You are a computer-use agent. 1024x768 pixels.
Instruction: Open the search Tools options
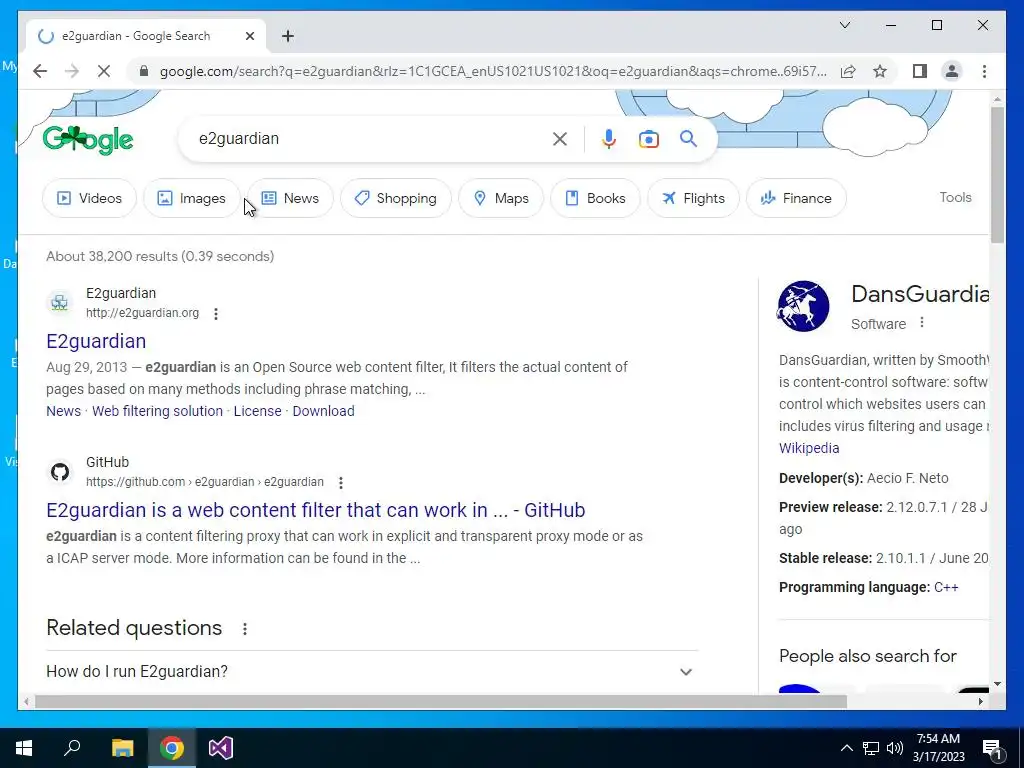[x=955, y=197]
